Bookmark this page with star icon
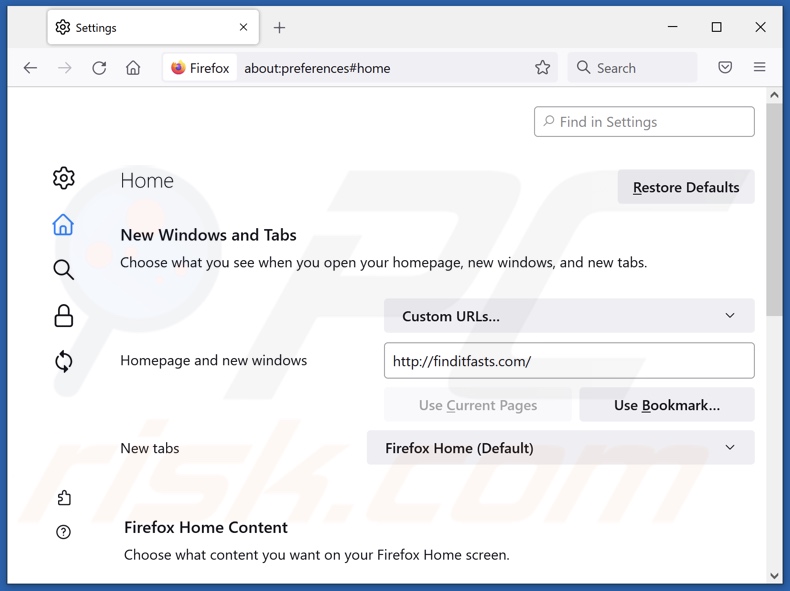 (542, 68)
